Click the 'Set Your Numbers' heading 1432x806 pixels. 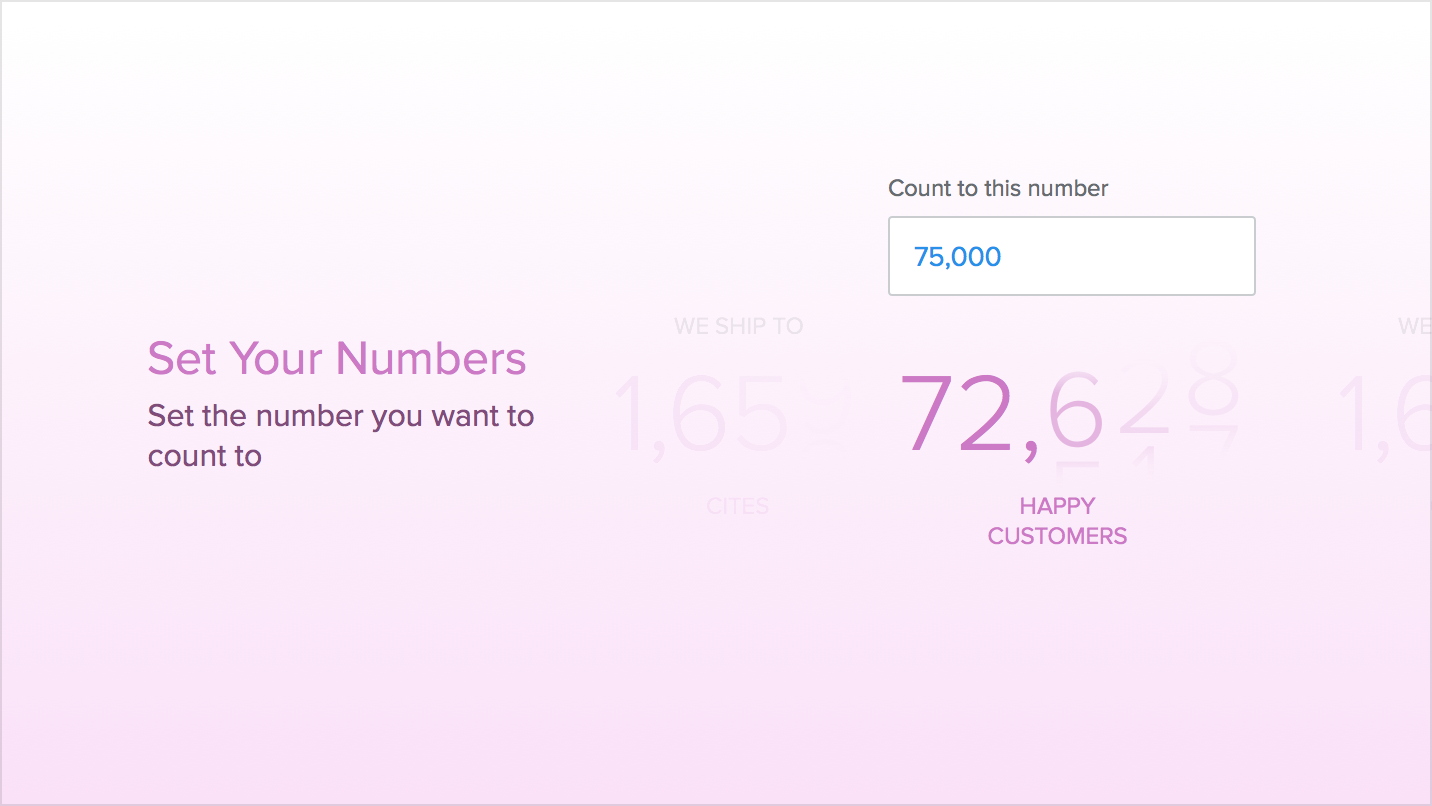tap(337, 358)
